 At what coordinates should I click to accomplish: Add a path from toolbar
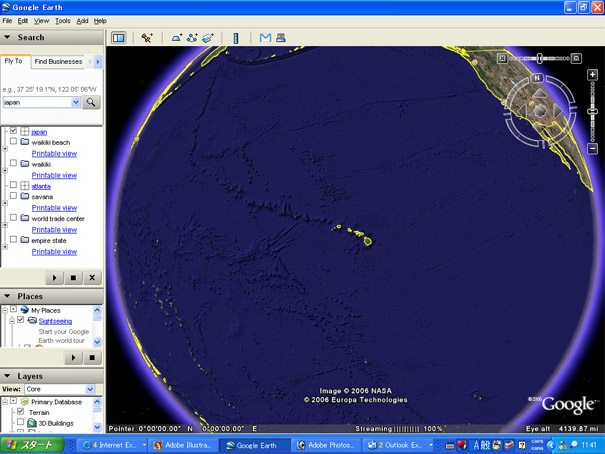tap(192, 38)
